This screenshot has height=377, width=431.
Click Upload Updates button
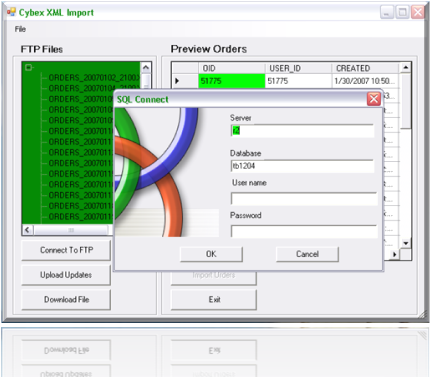coord(66,275)
